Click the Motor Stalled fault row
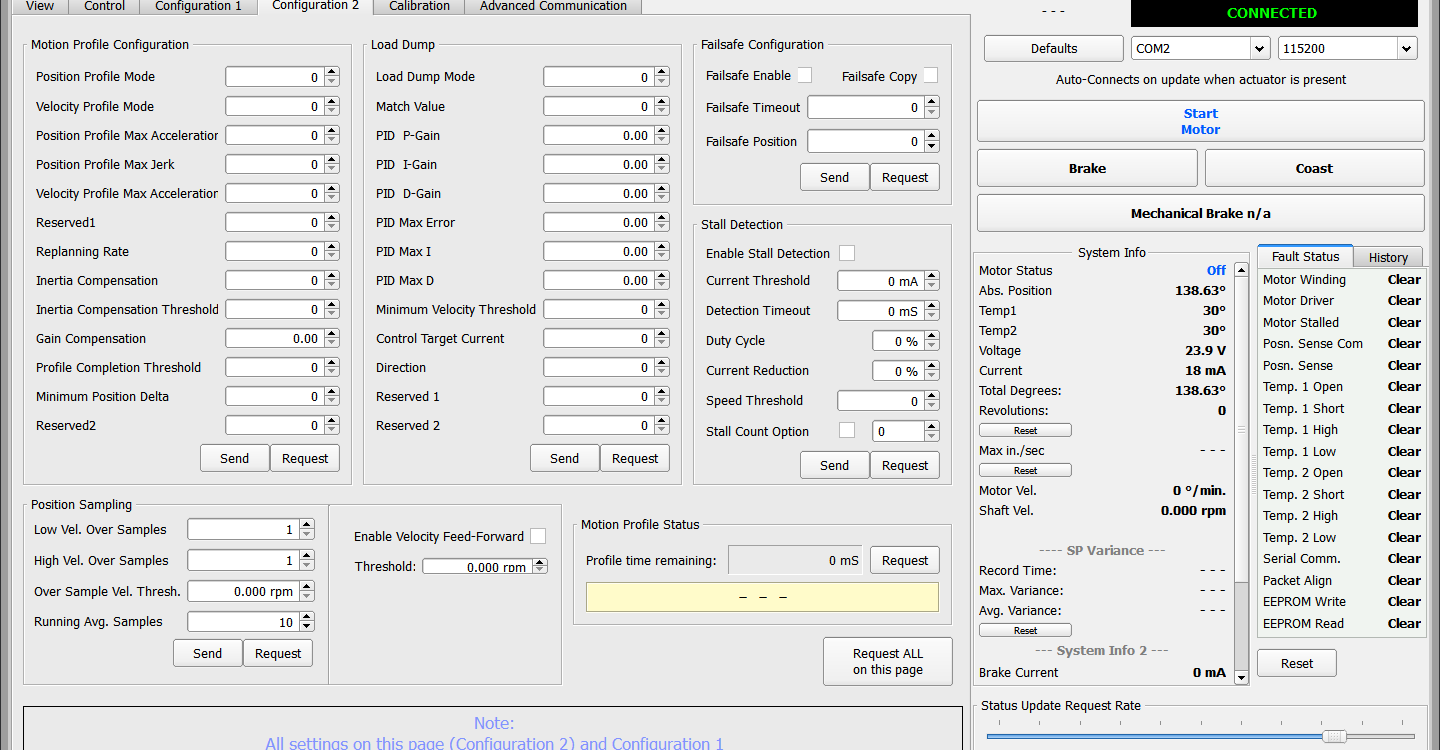1440x750 pixels. click(x=1341, y=322)
